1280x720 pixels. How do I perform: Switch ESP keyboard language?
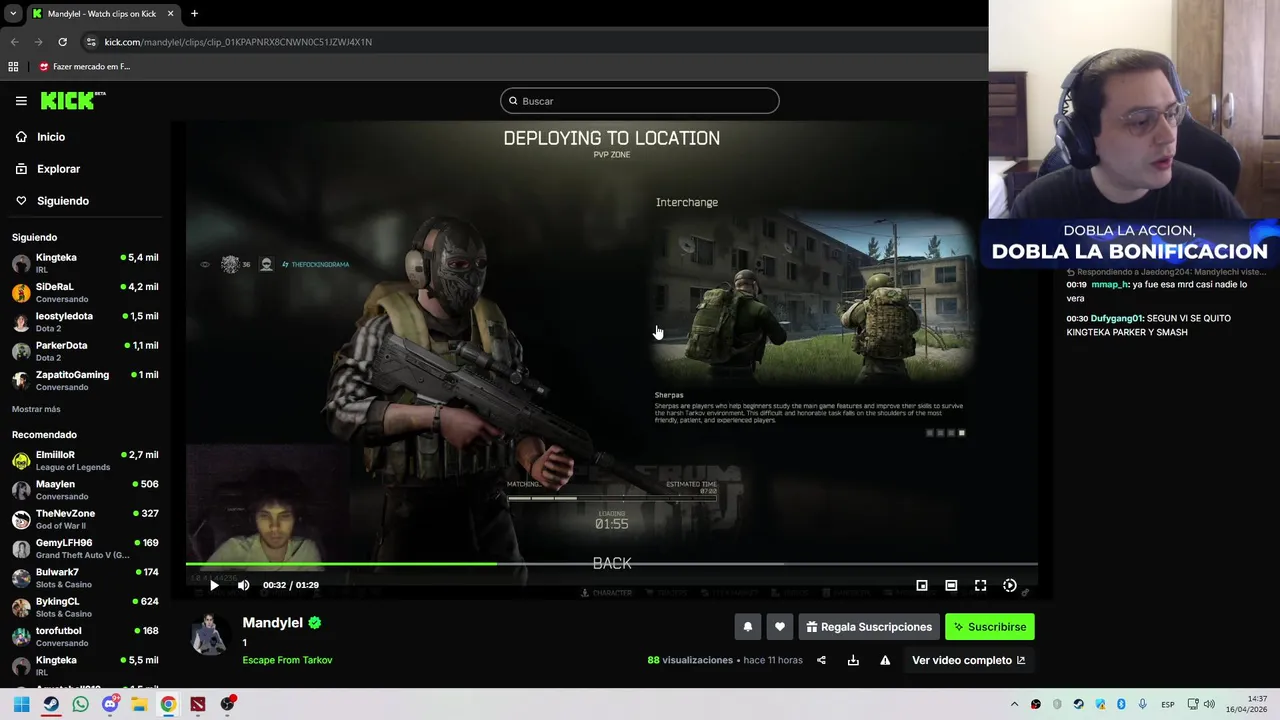[1167, 705]
